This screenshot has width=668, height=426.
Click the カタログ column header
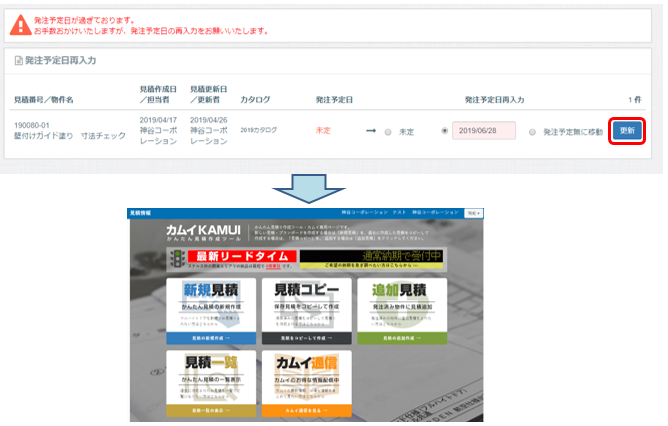click(x=255, y=100)
